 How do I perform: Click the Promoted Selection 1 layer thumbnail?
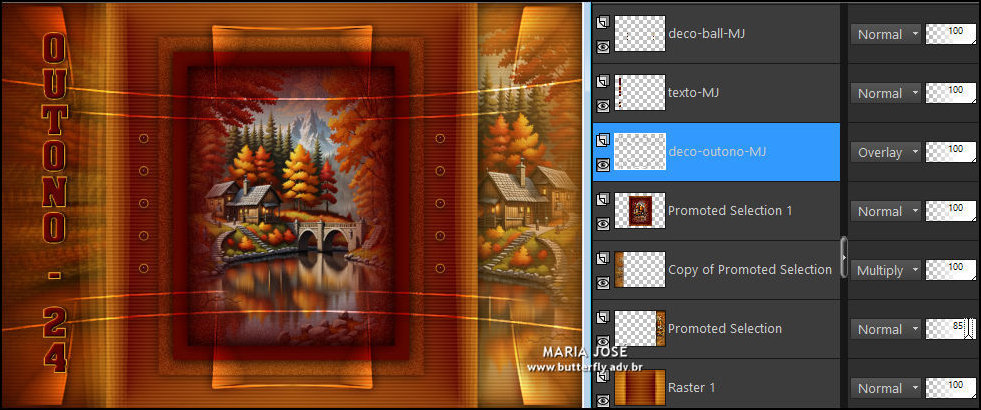[639, 211]
